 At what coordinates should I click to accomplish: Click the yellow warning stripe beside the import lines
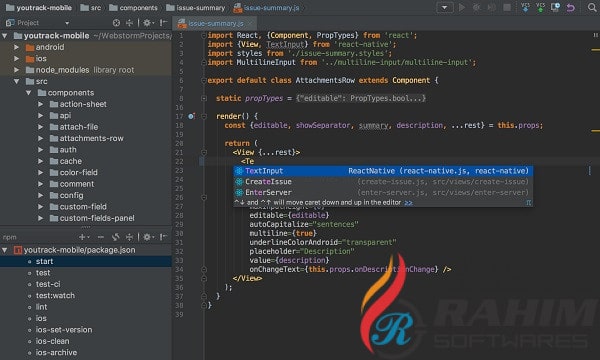pos(595,49)
